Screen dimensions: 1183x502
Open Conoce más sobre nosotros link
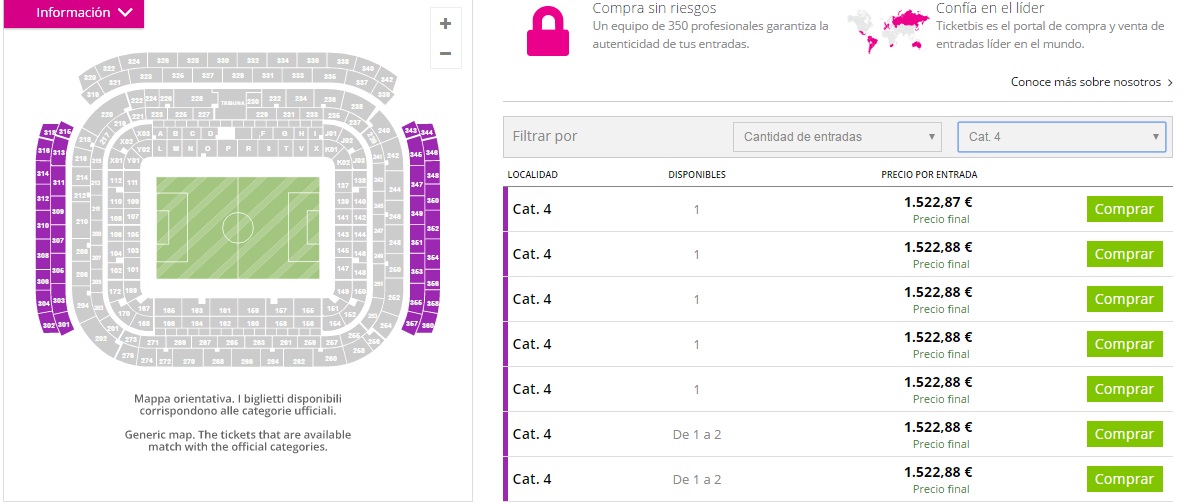1091,82
